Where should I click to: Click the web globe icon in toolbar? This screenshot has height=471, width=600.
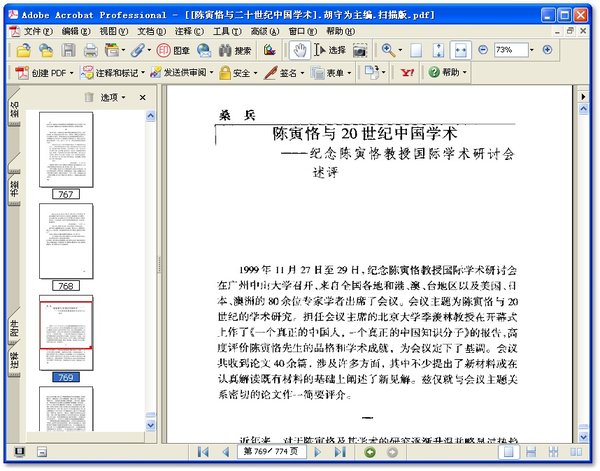(204, 50)
